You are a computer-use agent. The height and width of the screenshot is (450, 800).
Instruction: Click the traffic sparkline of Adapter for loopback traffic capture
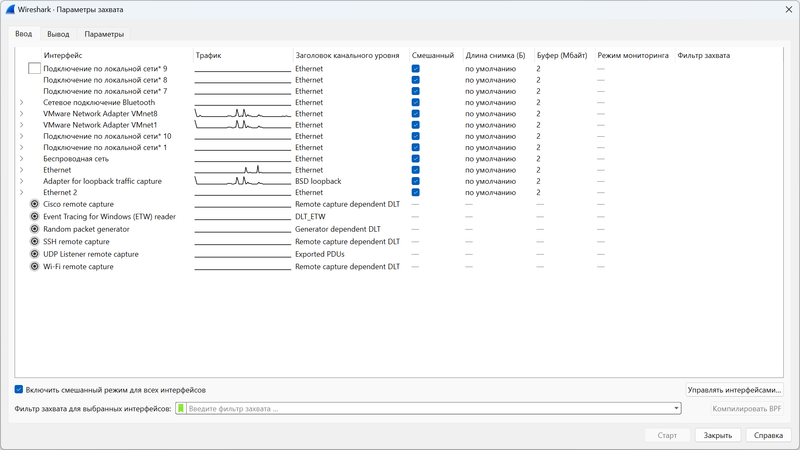242,181
